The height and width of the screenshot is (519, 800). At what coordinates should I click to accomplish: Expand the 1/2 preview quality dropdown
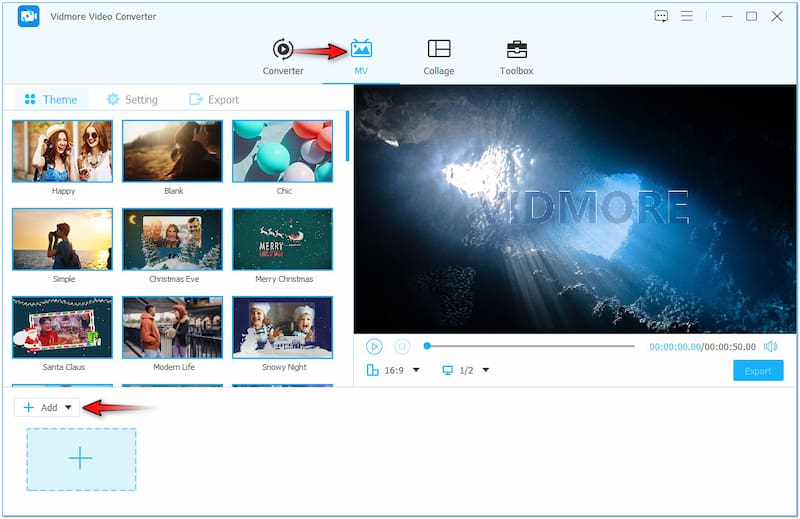point(486,370)
